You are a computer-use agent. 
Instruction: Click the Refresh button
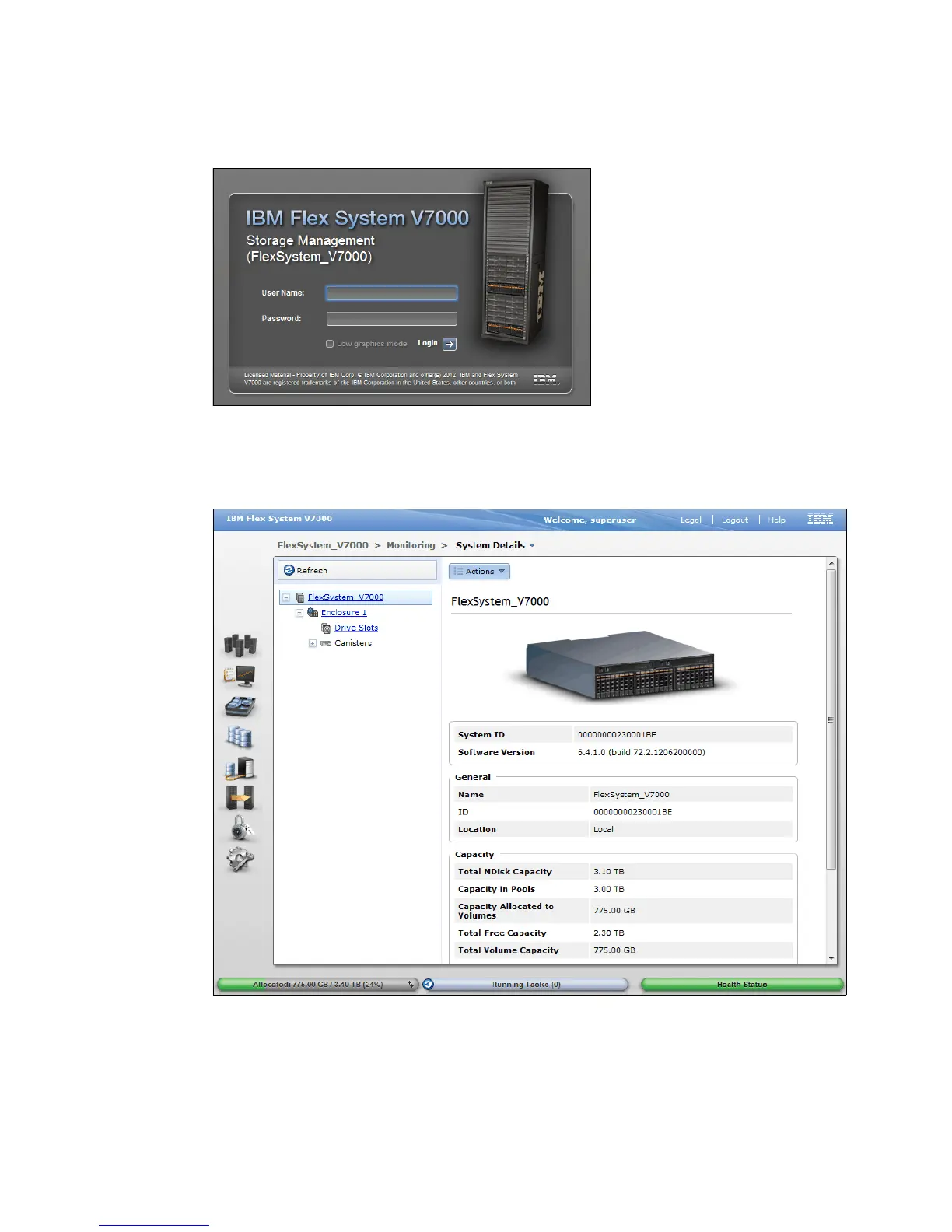point(358,570)
